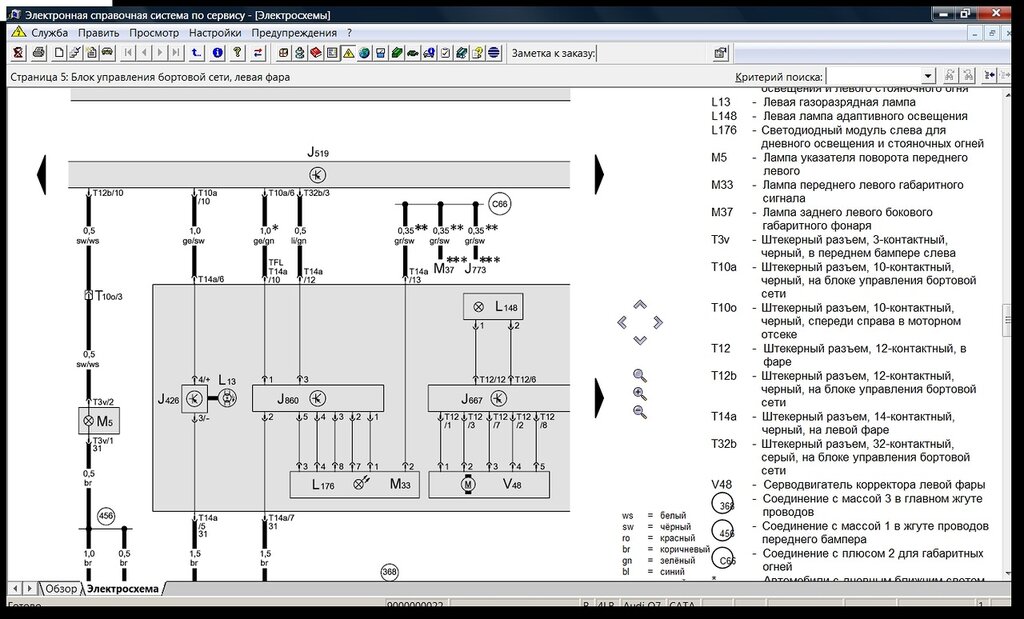
Task: Click the black right arrow beside J519
Action: [x=600, y=174]
